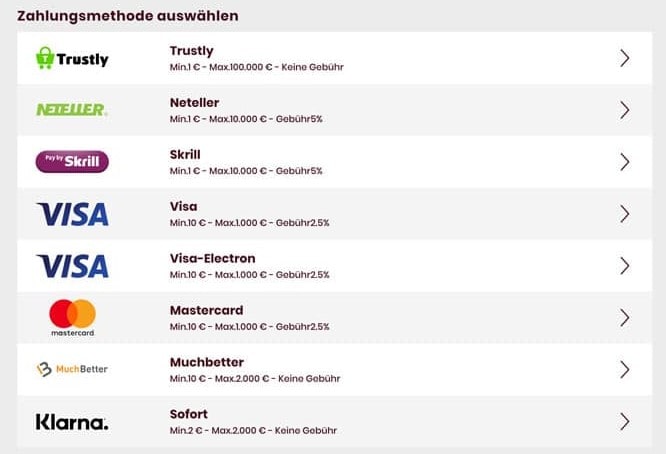666x454 pixels.
Task: Open Skrill using the right chevron
Action: 624,162
